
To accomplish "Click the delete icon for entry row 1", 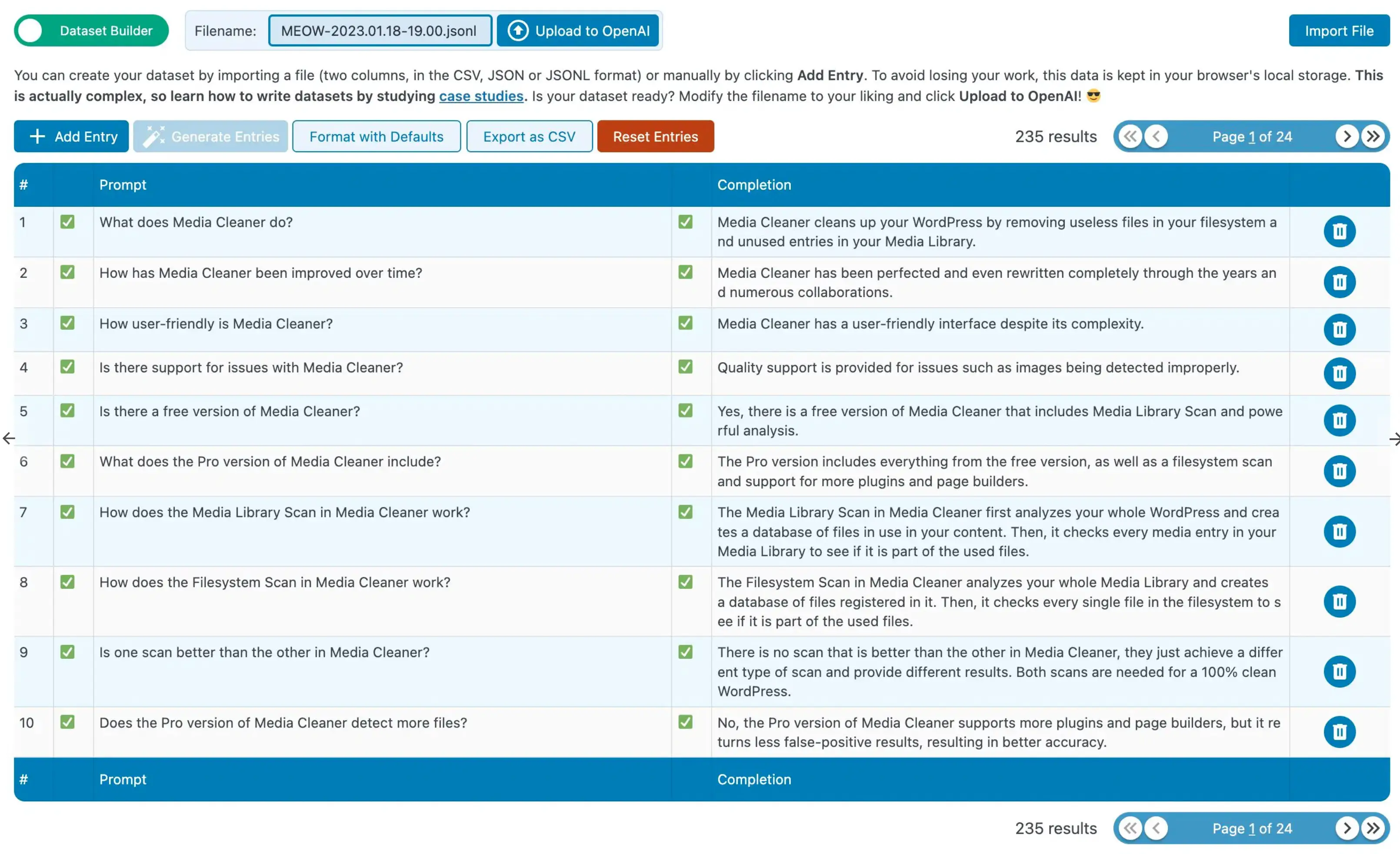I will (x=1340, y=231).
